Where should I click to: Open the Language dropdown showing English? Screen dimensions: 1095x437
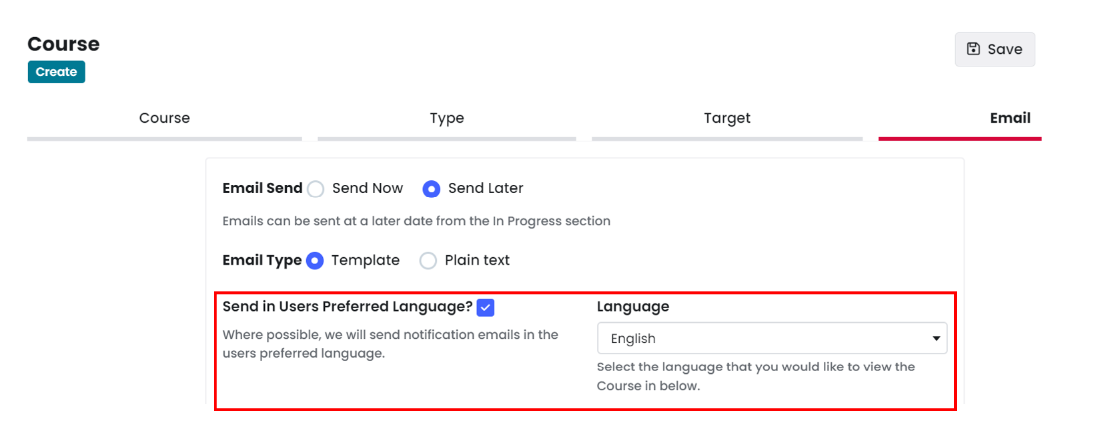pyautogui.click(x=772, y=339)
